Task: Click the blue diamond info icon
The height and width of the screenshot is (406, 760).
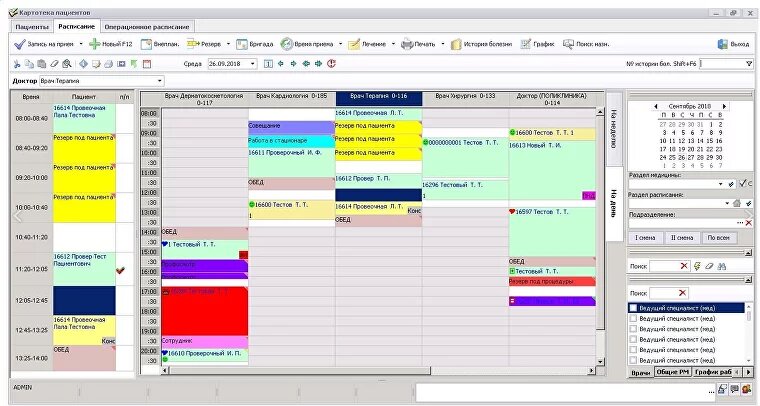Action: pyautogui.click(x=83, y=63)
